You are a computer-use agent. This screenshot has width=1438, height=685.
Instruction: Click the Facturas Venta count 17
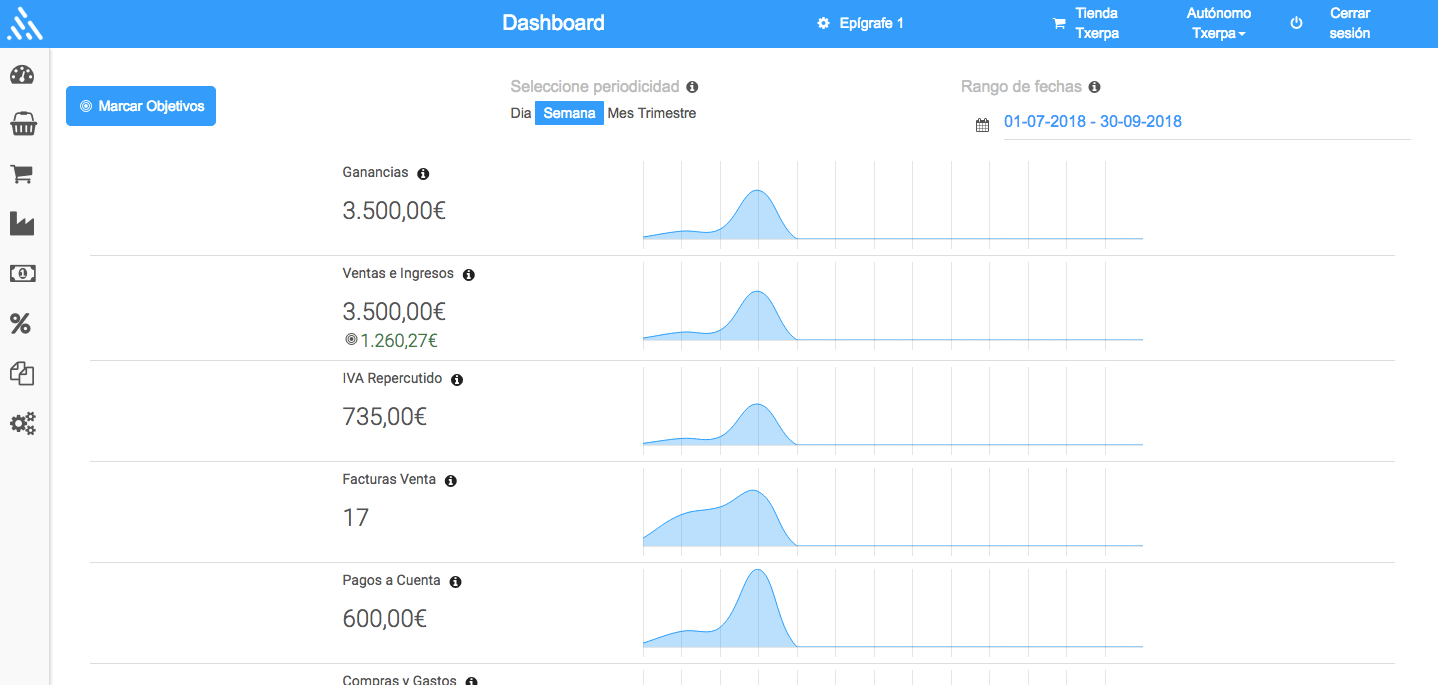[356, 518]
